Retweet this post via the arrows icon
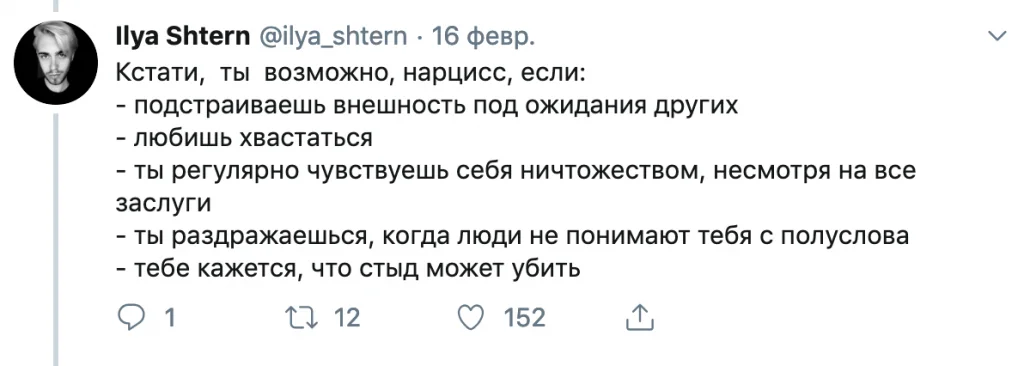This screenshot has width=1024, height=366. 304,318
